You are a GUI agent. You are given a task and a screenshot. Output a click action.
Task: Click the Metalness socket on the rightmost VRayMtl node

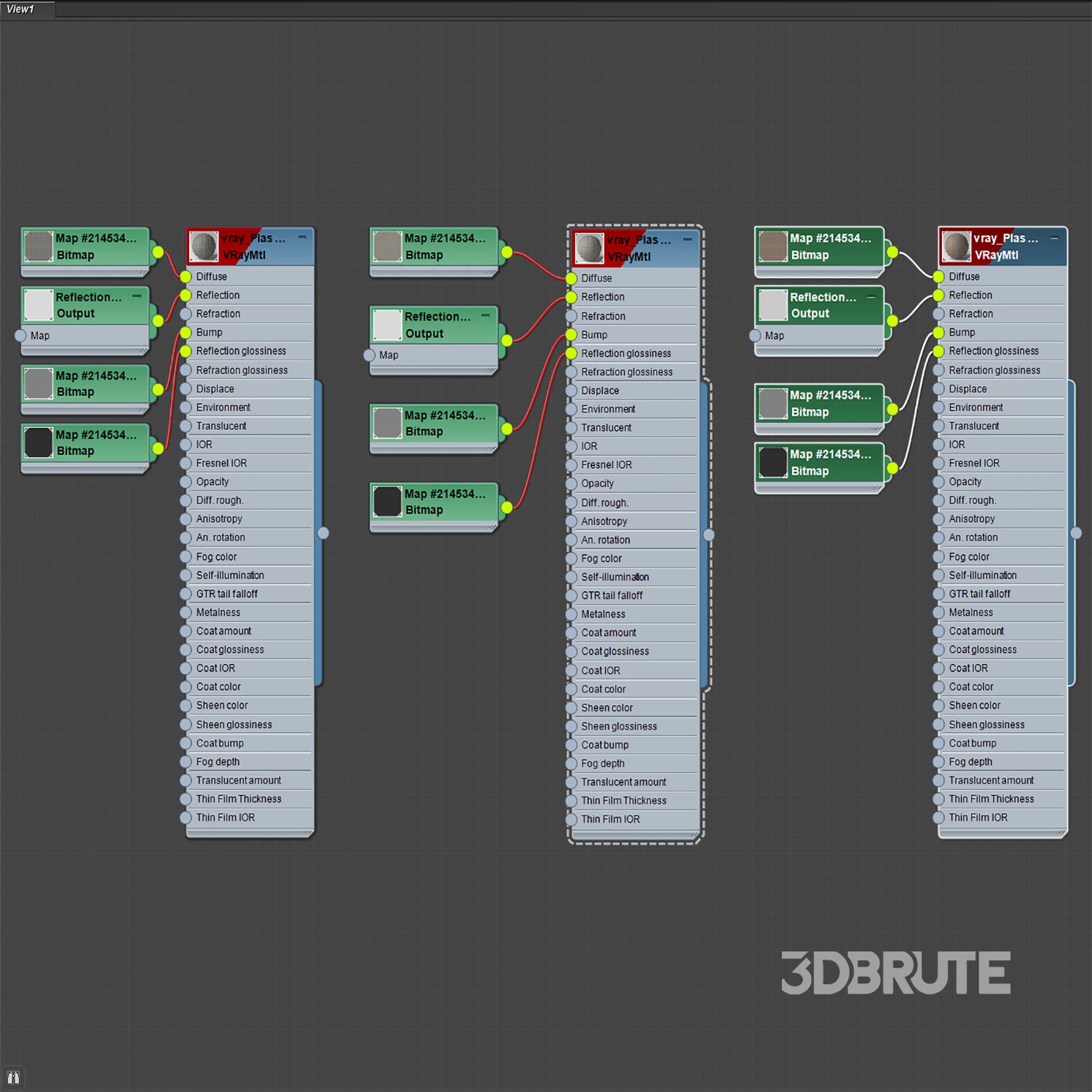938,613
